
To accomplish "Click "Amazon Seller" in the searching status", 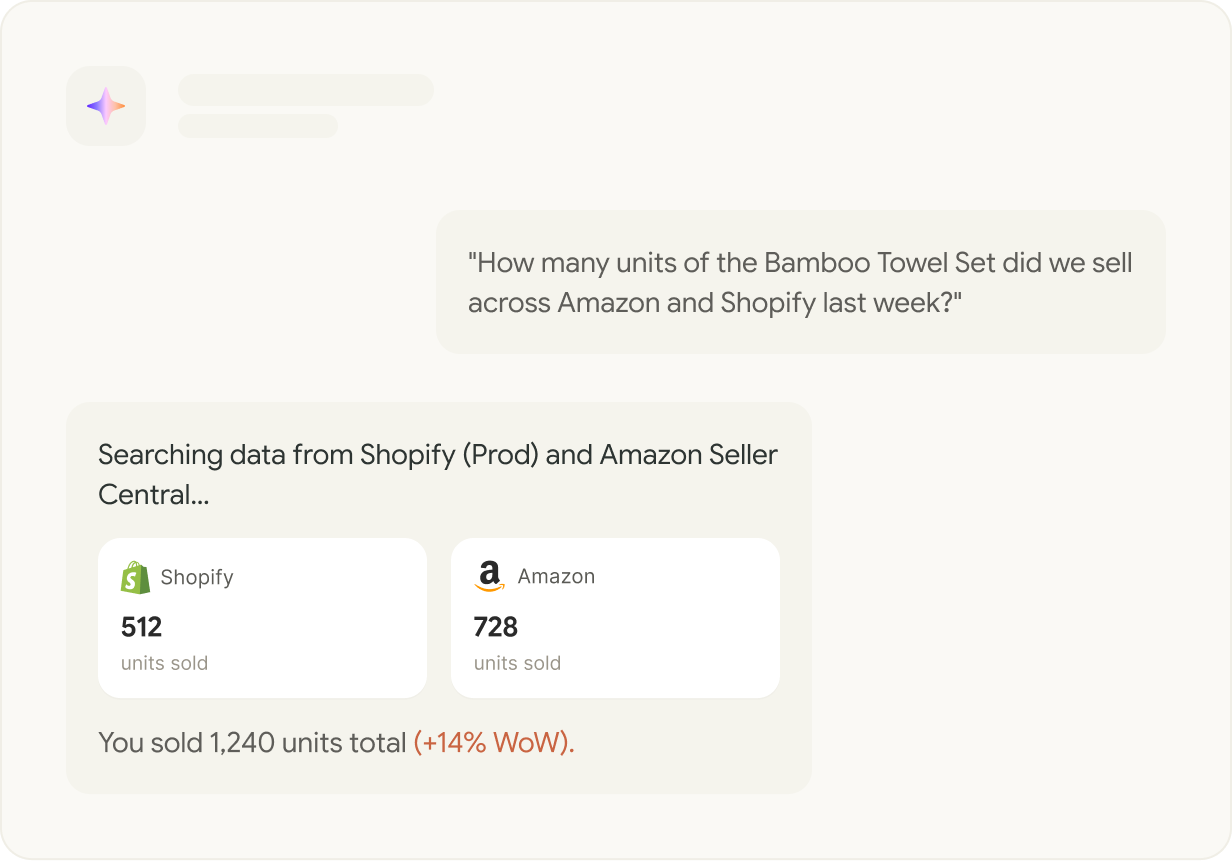I will (688, 455).
